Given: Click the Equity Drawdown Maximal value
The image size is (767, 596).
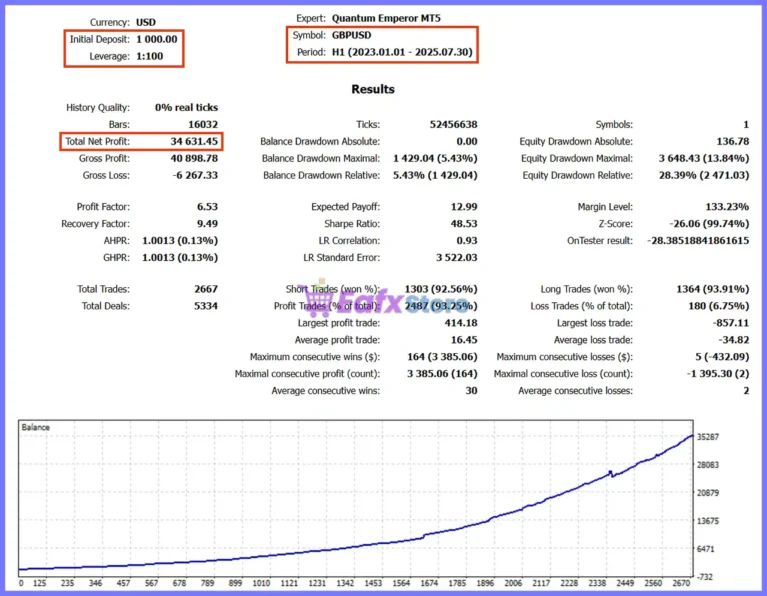Looking at the screenshot, I should coord(703,159).
